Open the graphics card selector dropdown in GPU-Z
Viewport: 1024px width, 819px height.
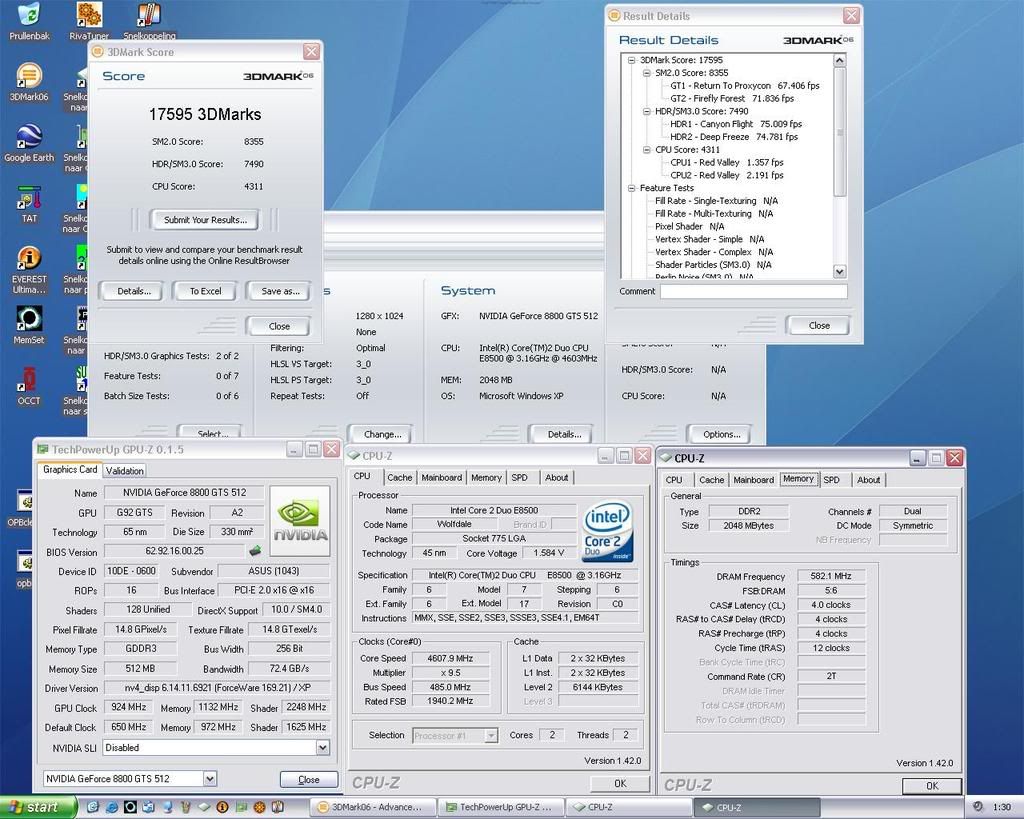tap(210, 779)
